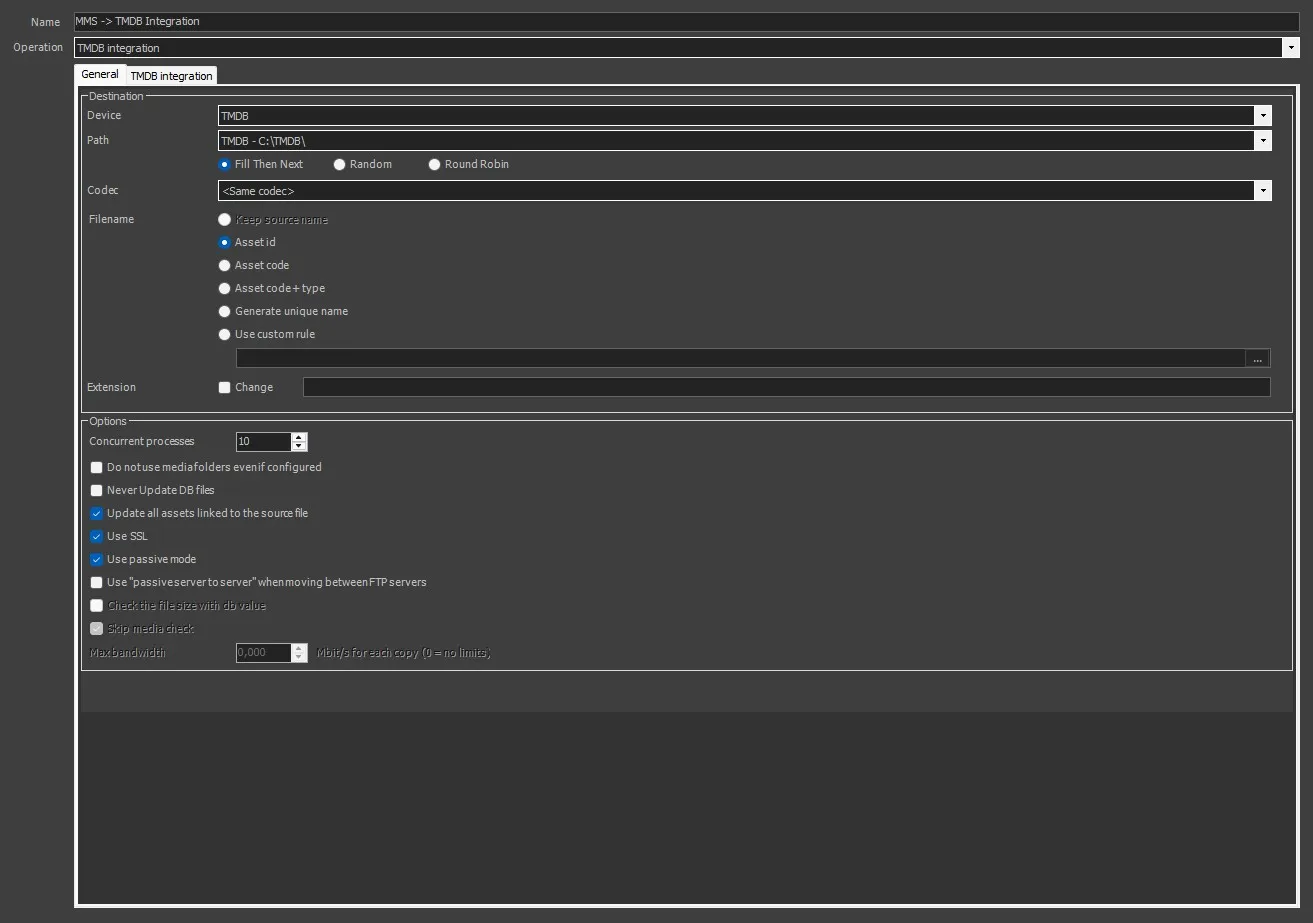Screen dimensions: 1313x923
Task: Enable the Change extension checkbox
Action: [225, 387]
